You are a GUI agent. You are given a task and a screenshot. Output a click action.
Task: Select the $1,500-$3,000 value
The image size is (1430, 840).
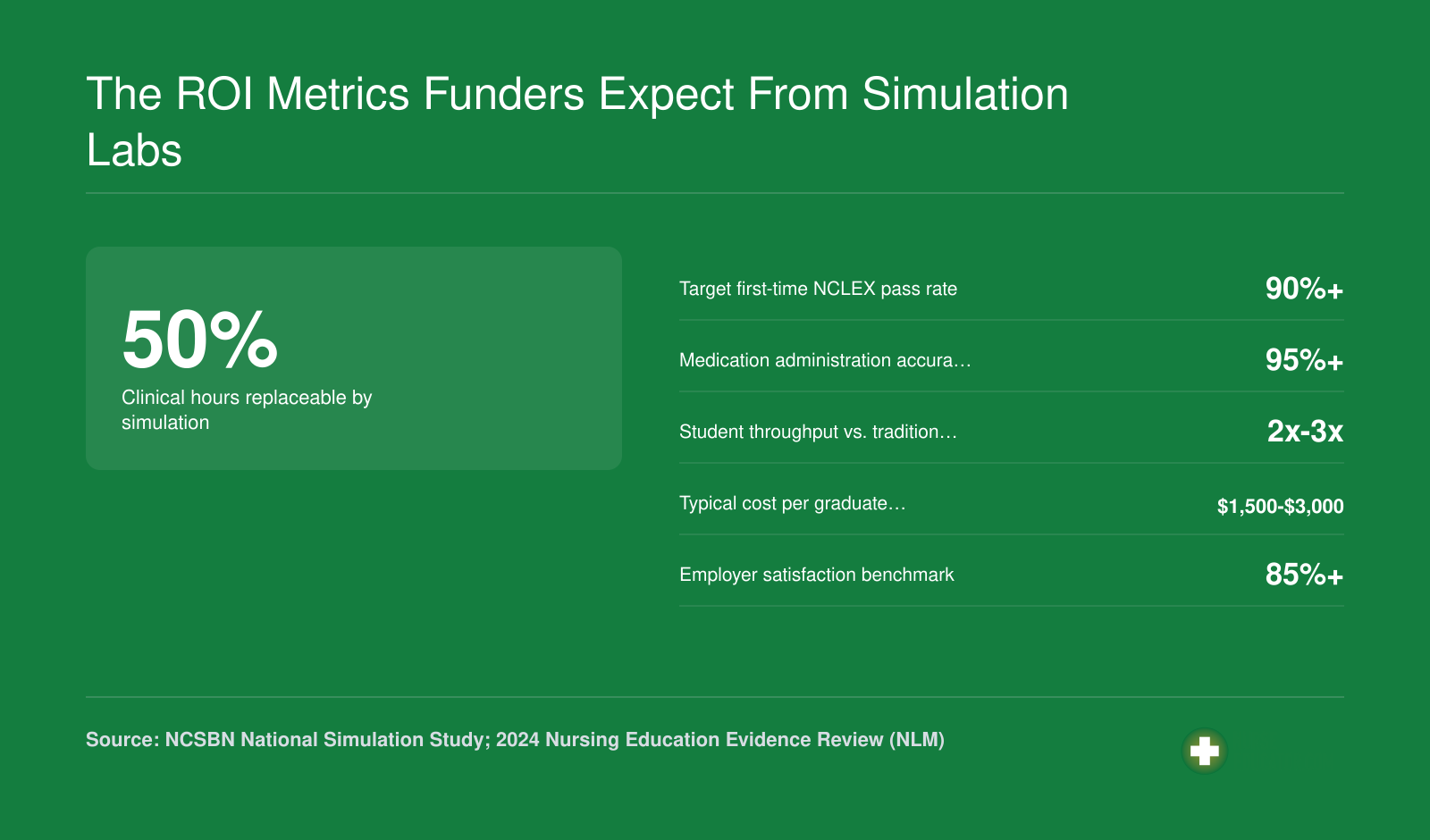coord(1280,507)
